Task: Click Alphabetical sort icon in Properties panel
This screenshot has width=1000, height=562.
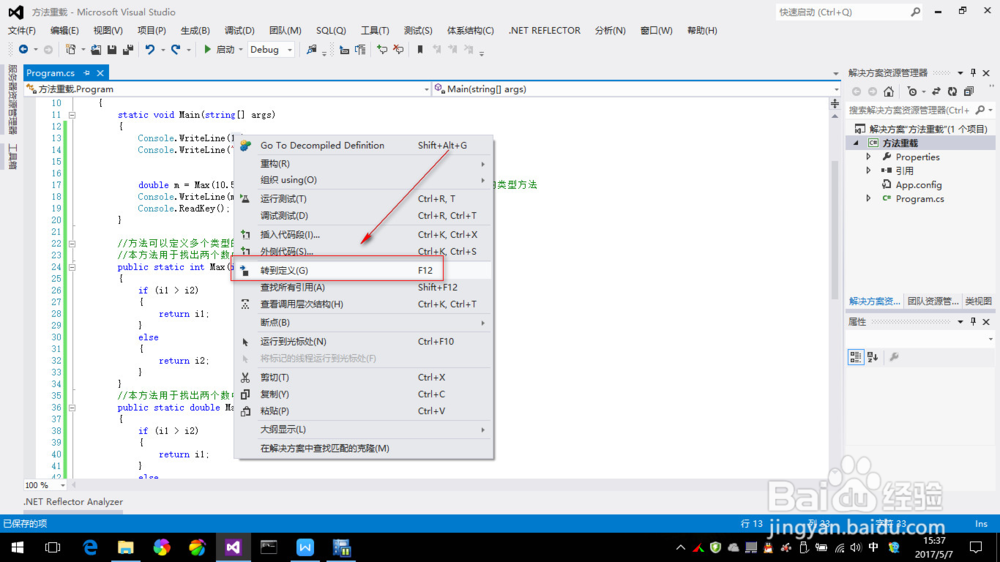Action: click(872, 357)
